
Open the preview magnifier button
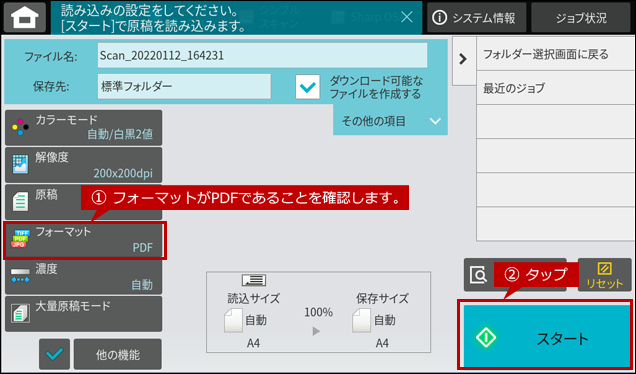[479, 275]
